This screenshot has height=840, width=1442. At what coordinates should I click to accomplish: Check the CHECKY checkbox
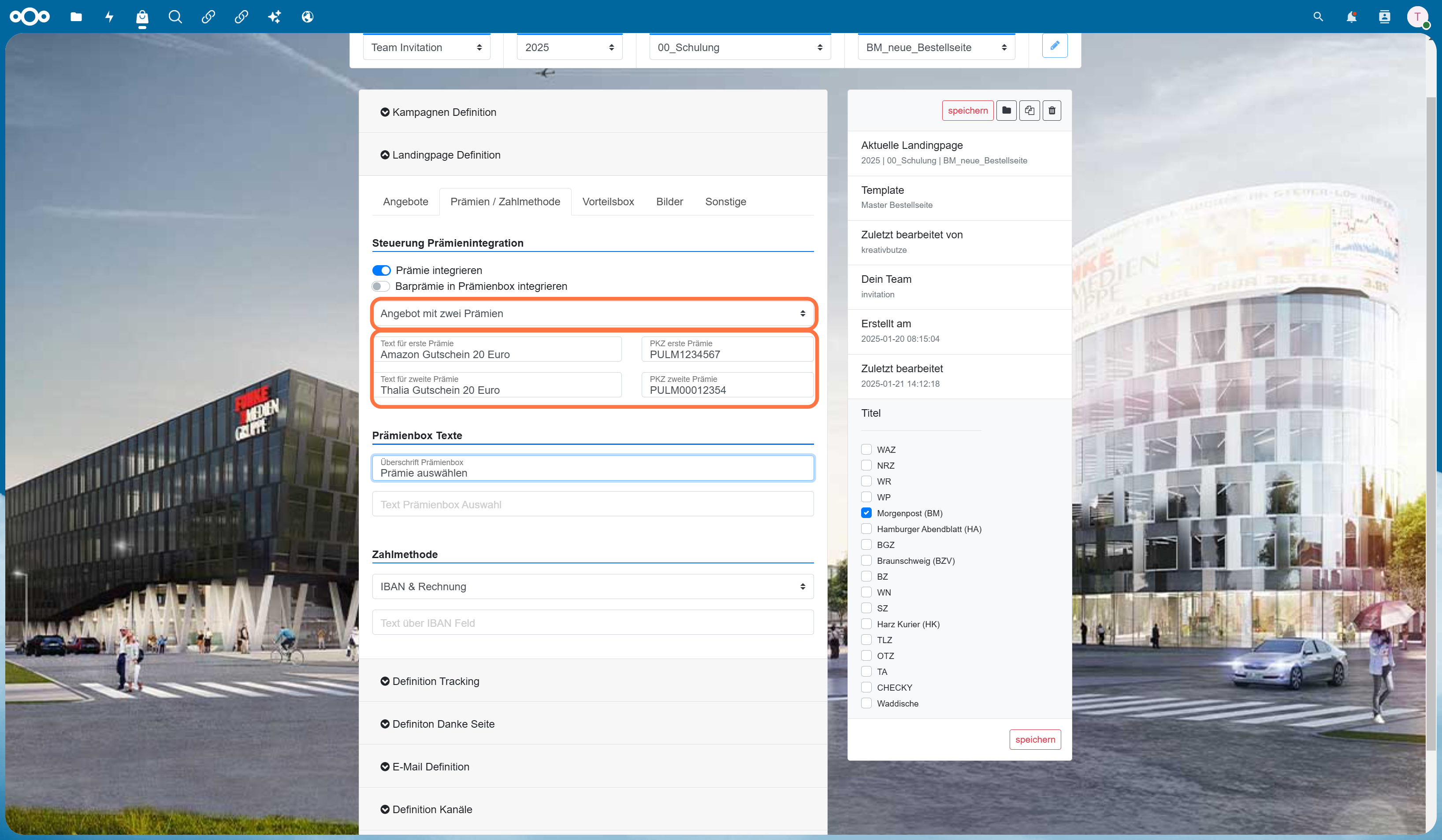tap(866, 687)
